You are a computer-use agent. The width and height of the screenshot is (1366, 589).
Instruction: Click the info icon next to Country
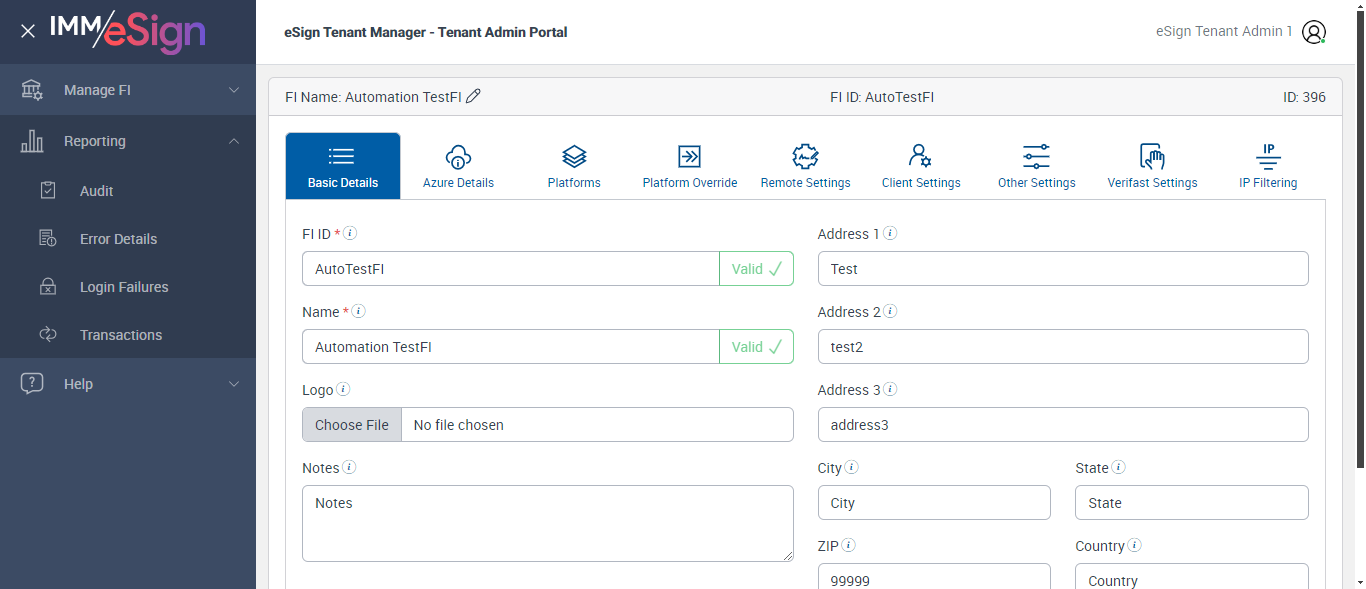(1135, 545)
